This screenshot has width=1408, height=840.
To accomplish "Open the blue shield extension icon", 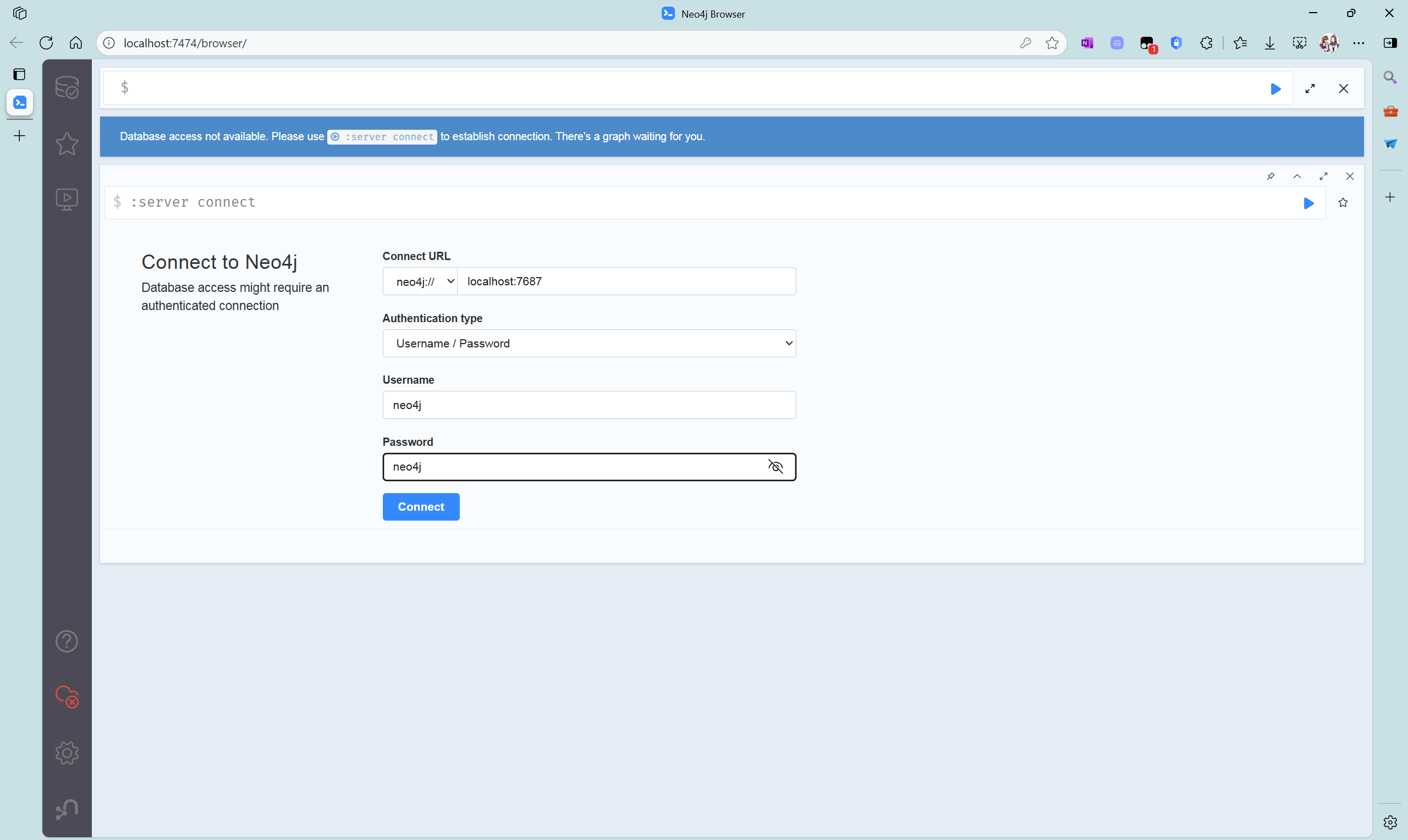I will (x=1176, y=43).
